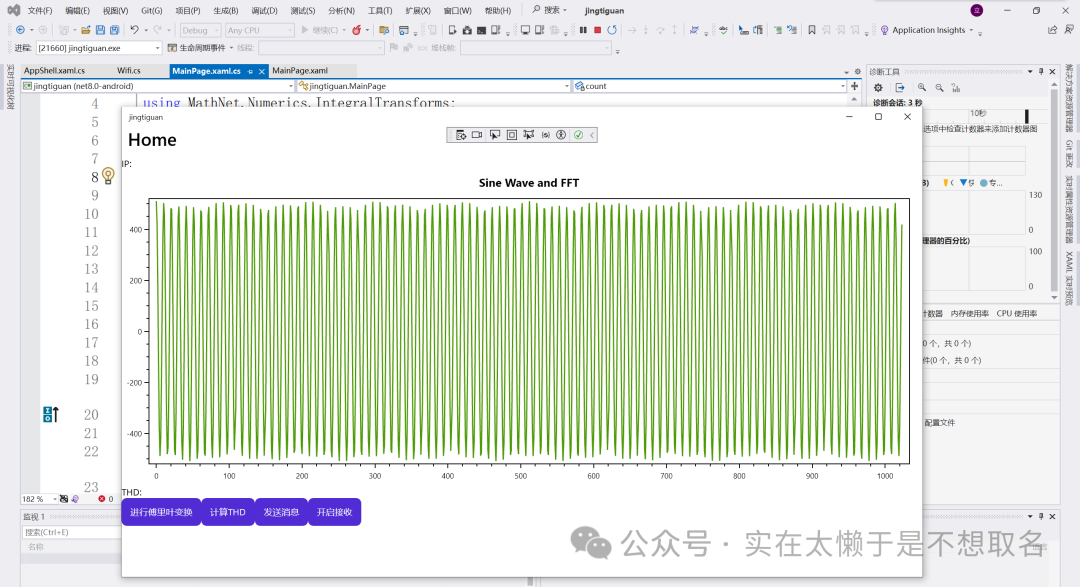Open the Debug configuration dropdown
This screenshot has width=1080, height=587.
[200, 30]
